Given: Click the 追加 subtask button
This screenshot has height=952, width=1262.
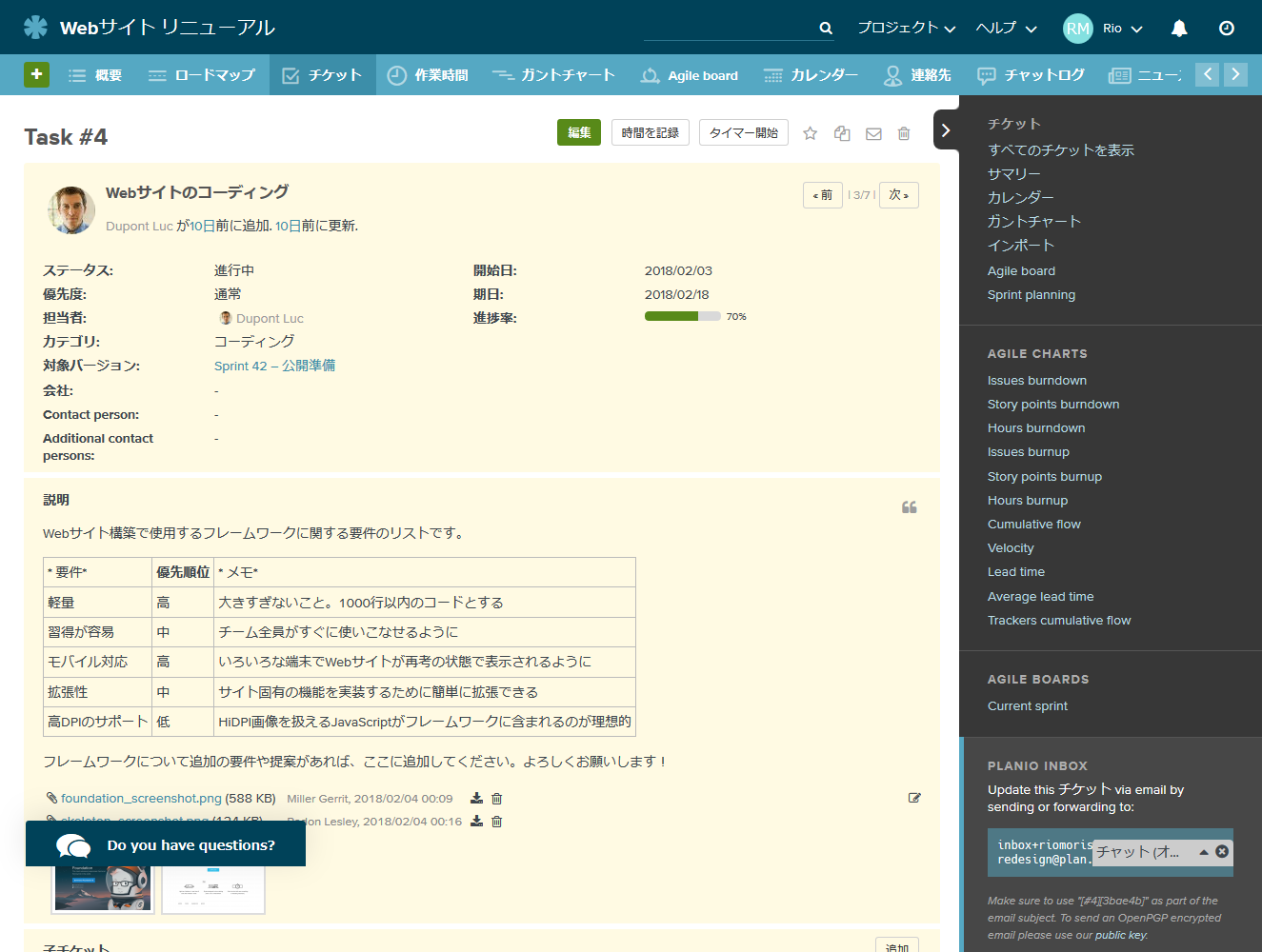Looking at the screenshot, I should 897,947.
